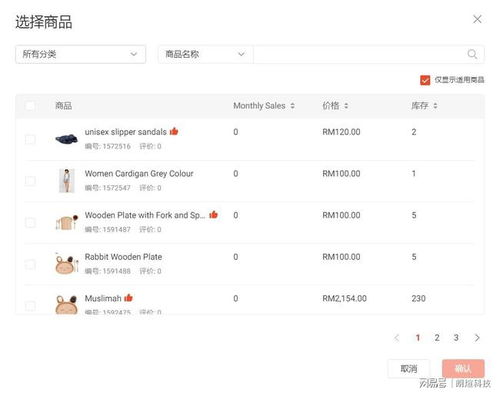Screen dimensions: 500x393
Task: Click the unisex slipper sandals thumbnail
Action: point(67,139)
